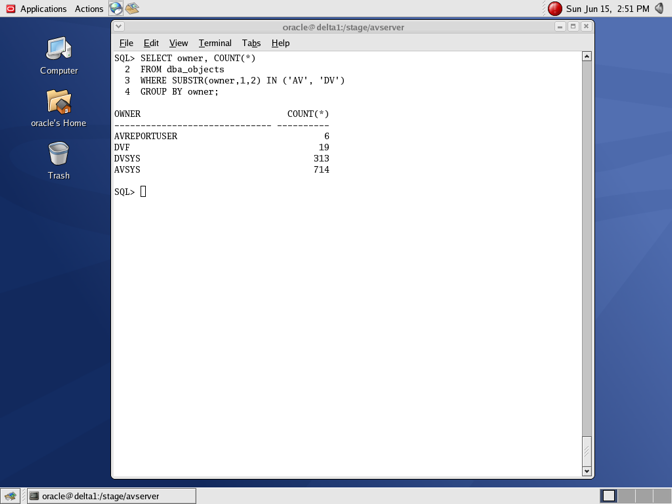Open the terminal window menu arrow
This screenshot has height=504, width=672.
point(119,27)
